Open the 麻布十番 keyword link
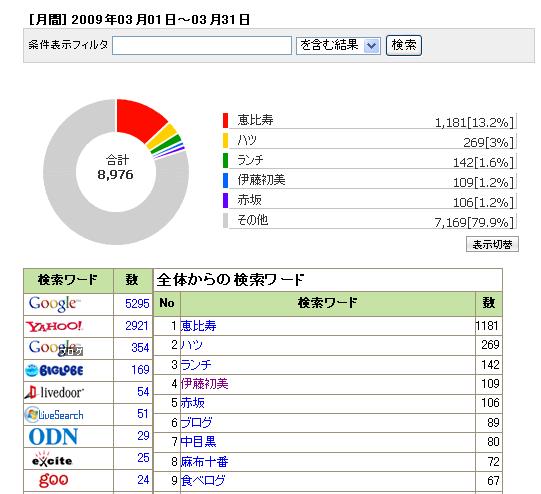The height and width of the screenshot is (494, 541). [204, 462]
